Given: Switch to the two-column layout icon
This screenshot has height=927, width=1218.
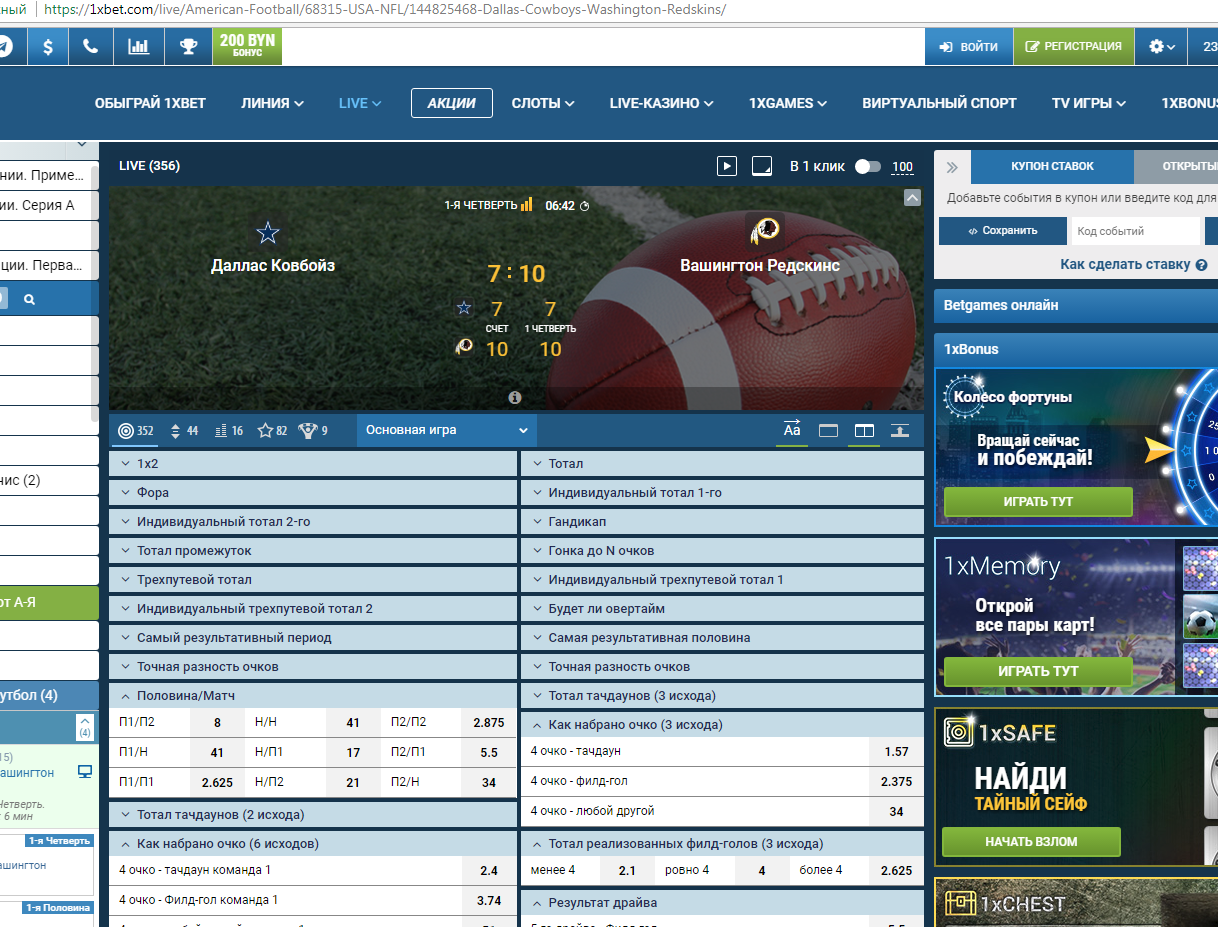Looking at the screenshot, I should click(x=864, y=431).
